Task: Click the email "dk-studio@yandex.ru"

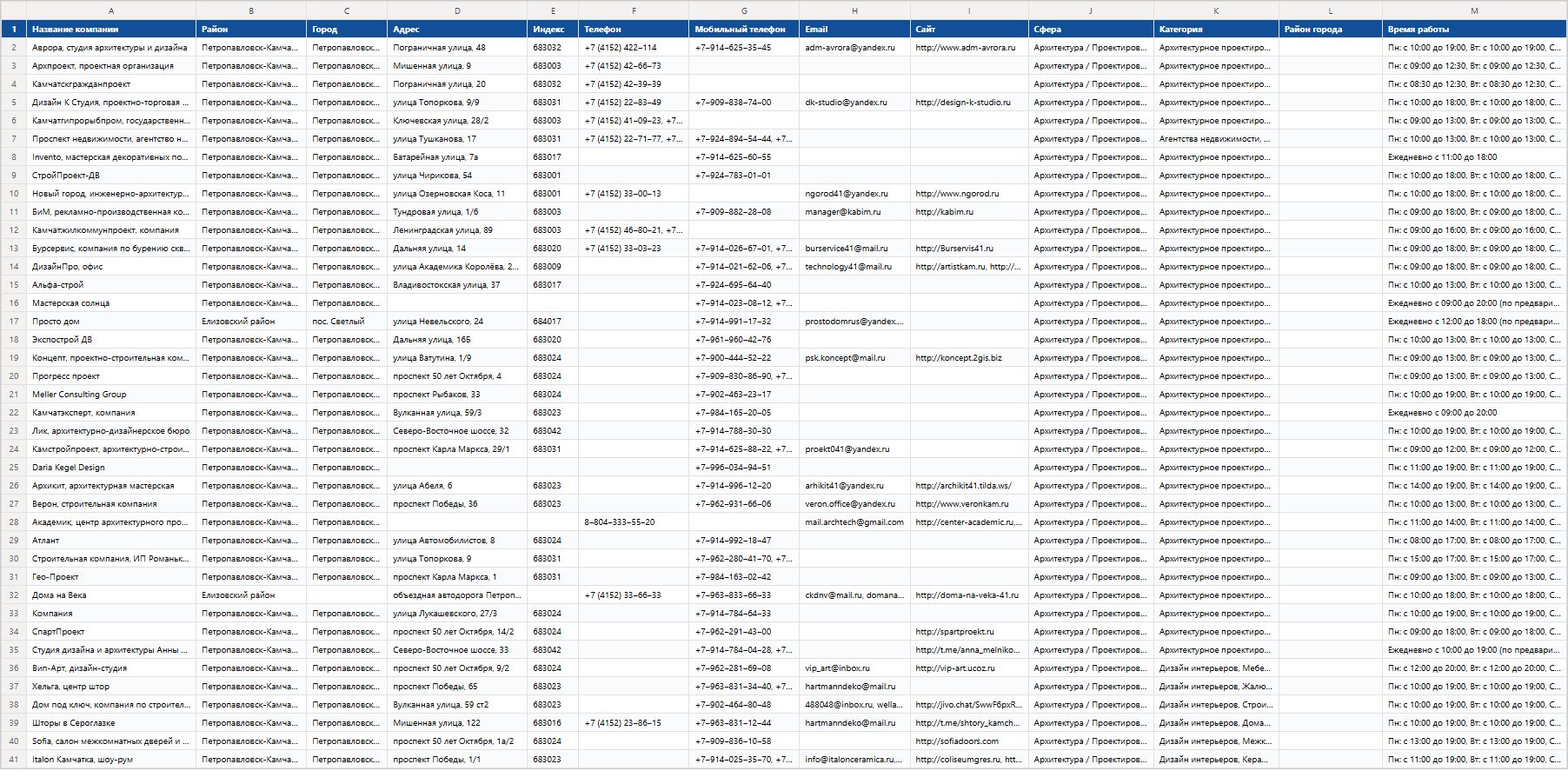Action: pyautogui.click(x=854, y=102)
